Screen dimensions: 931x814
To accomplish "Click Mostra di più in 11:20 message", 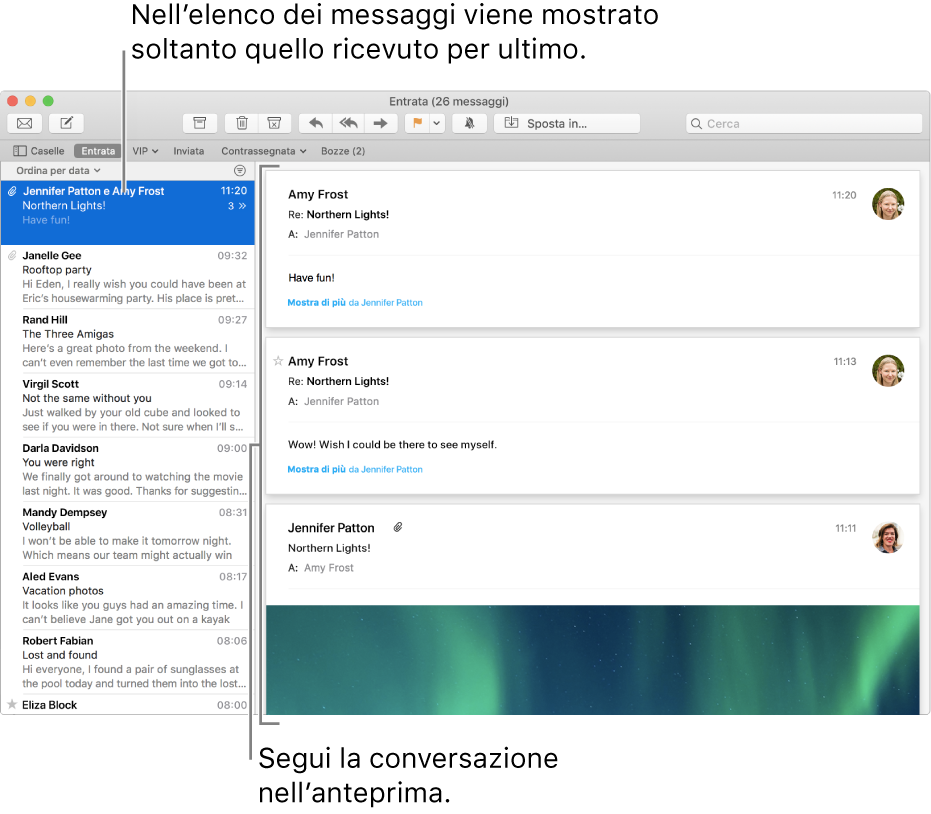I will [x=316, y=302].
